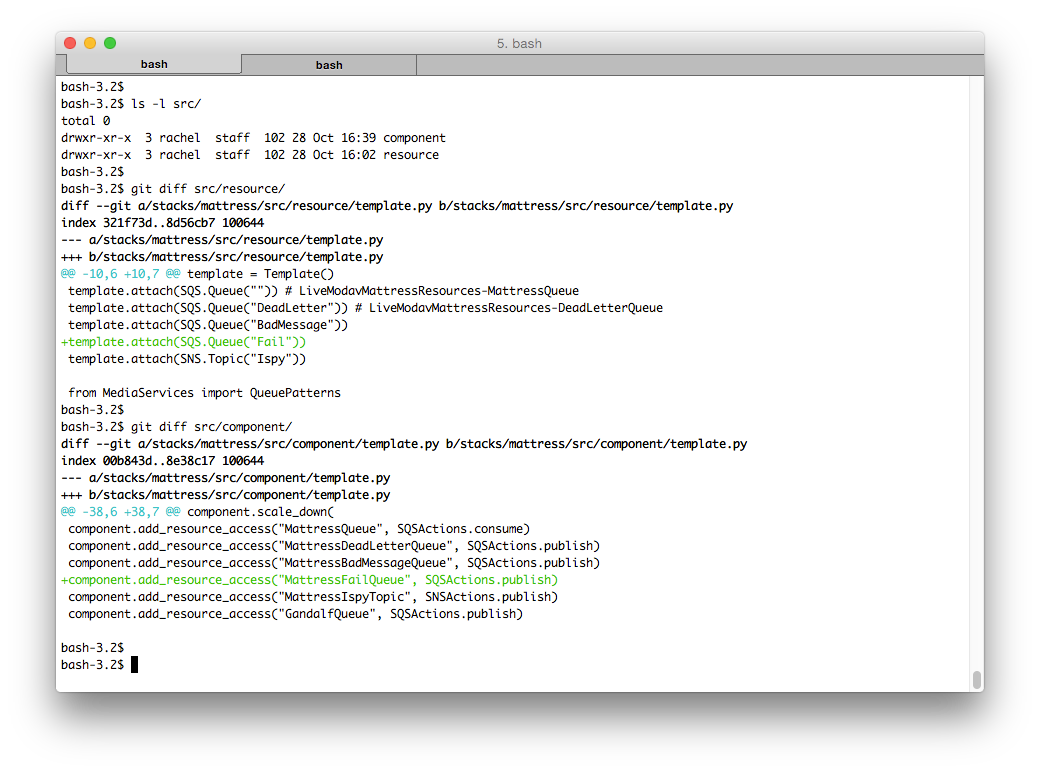Click the added green SQS.Queue("Fail") line
This screenshot has width=1040, height=772.
tap(183, 342)
